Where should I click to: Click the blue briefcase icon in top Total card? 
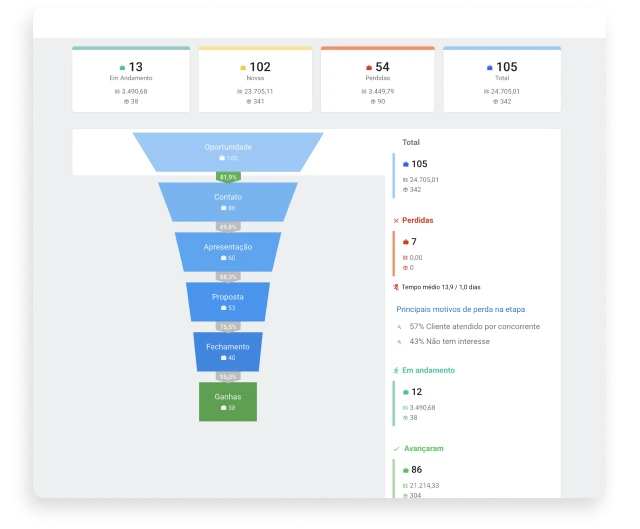click(489, 68)
